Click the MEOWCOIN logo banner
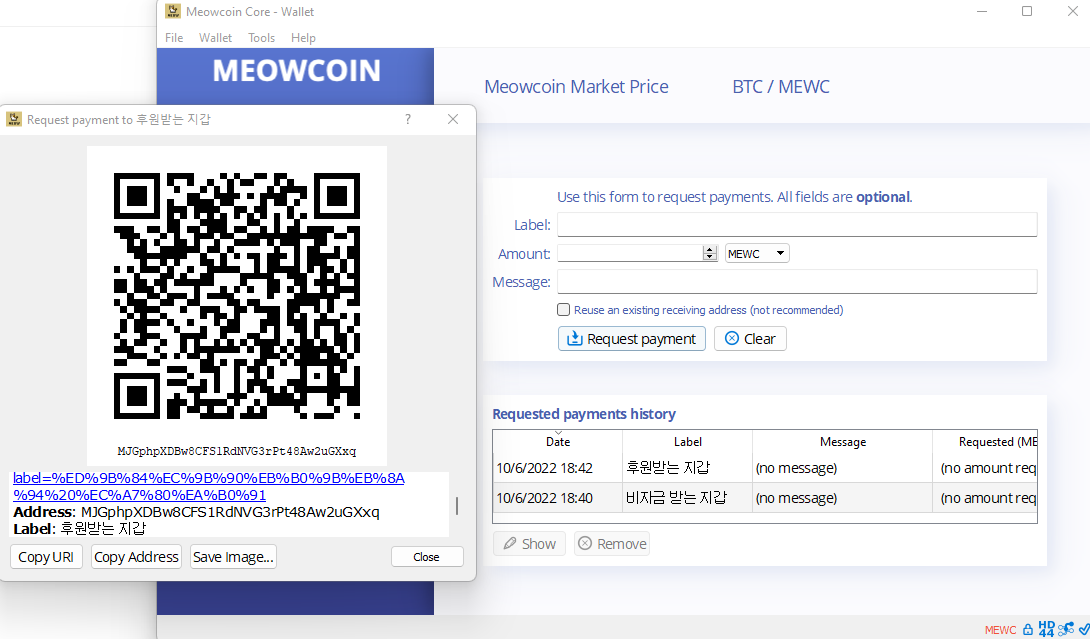1090x639 pixels. (297, 70)
